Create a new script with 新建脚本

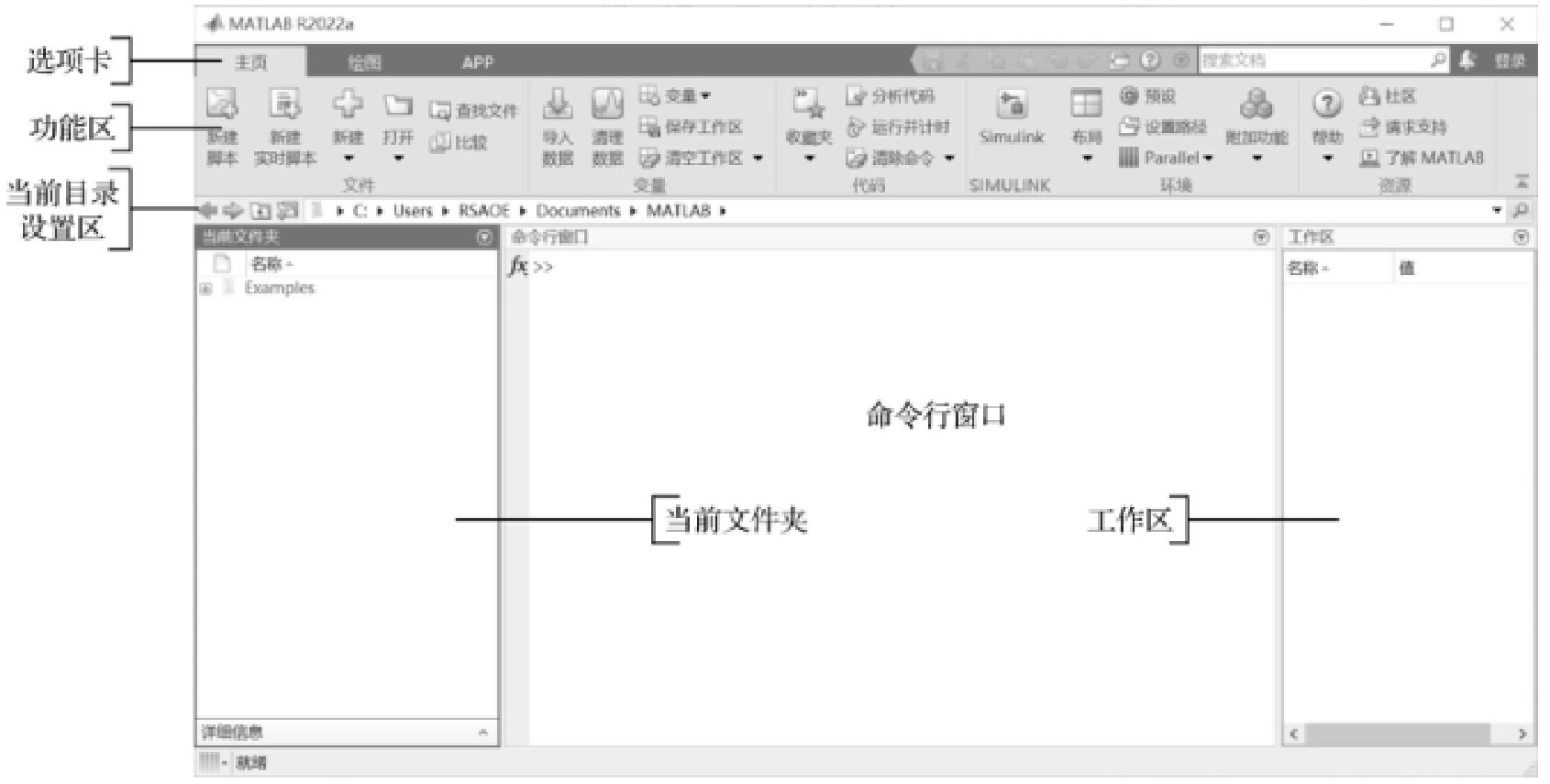click(x=221, y=127)
